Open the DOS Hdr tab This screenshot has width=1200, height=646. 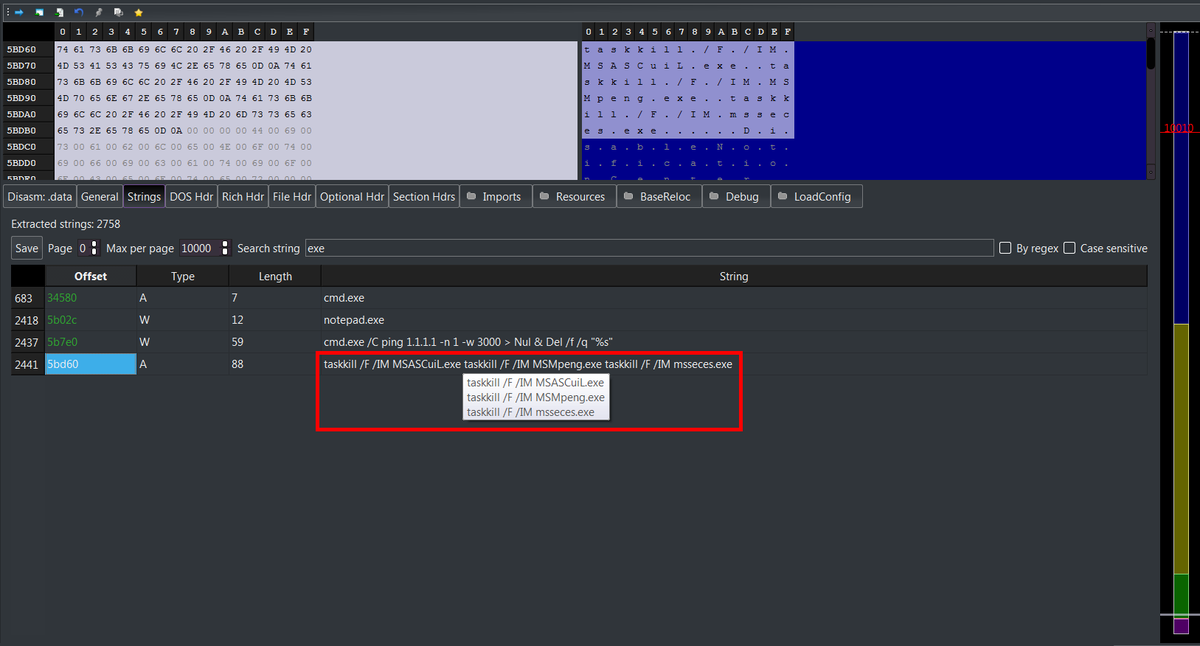191,197
